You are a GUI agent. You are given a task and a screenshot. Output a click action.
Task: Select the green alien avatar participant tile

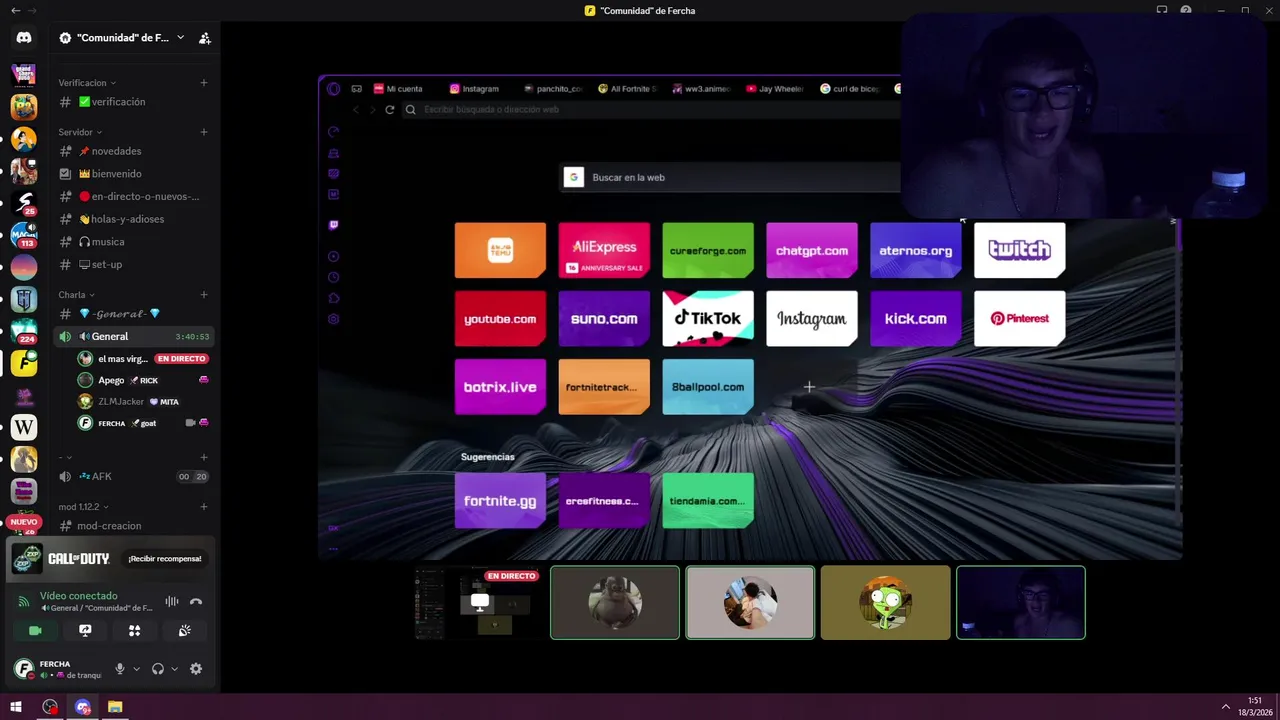[x=885, y=602]
